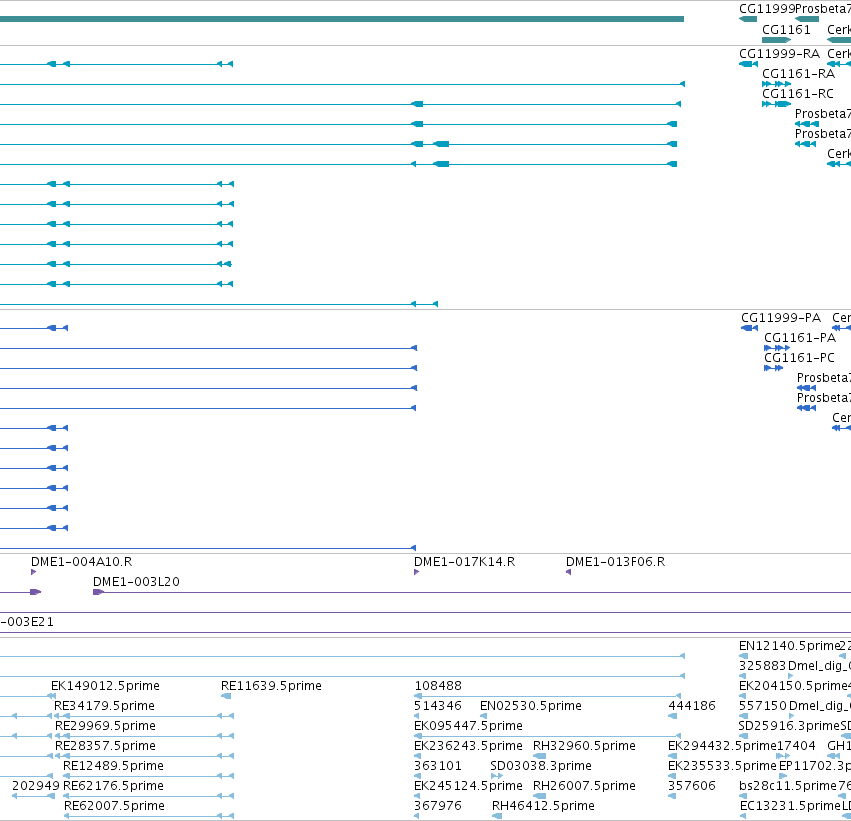Click the DME1-003L20 purple clone arrow

pyautogui.click(x=98, y=592)
